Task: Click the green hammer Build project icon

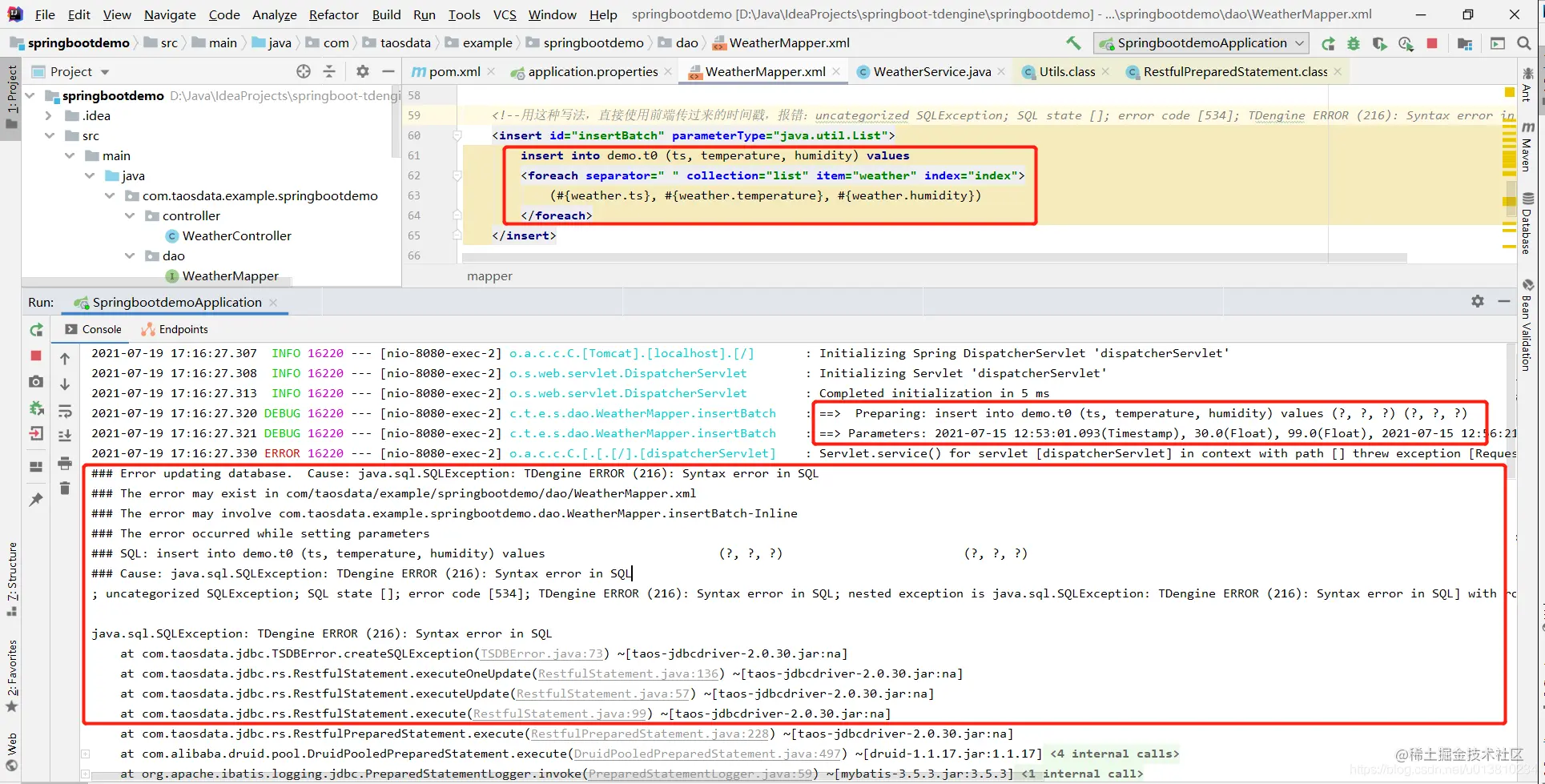Action: click(x=1073, y=43)
